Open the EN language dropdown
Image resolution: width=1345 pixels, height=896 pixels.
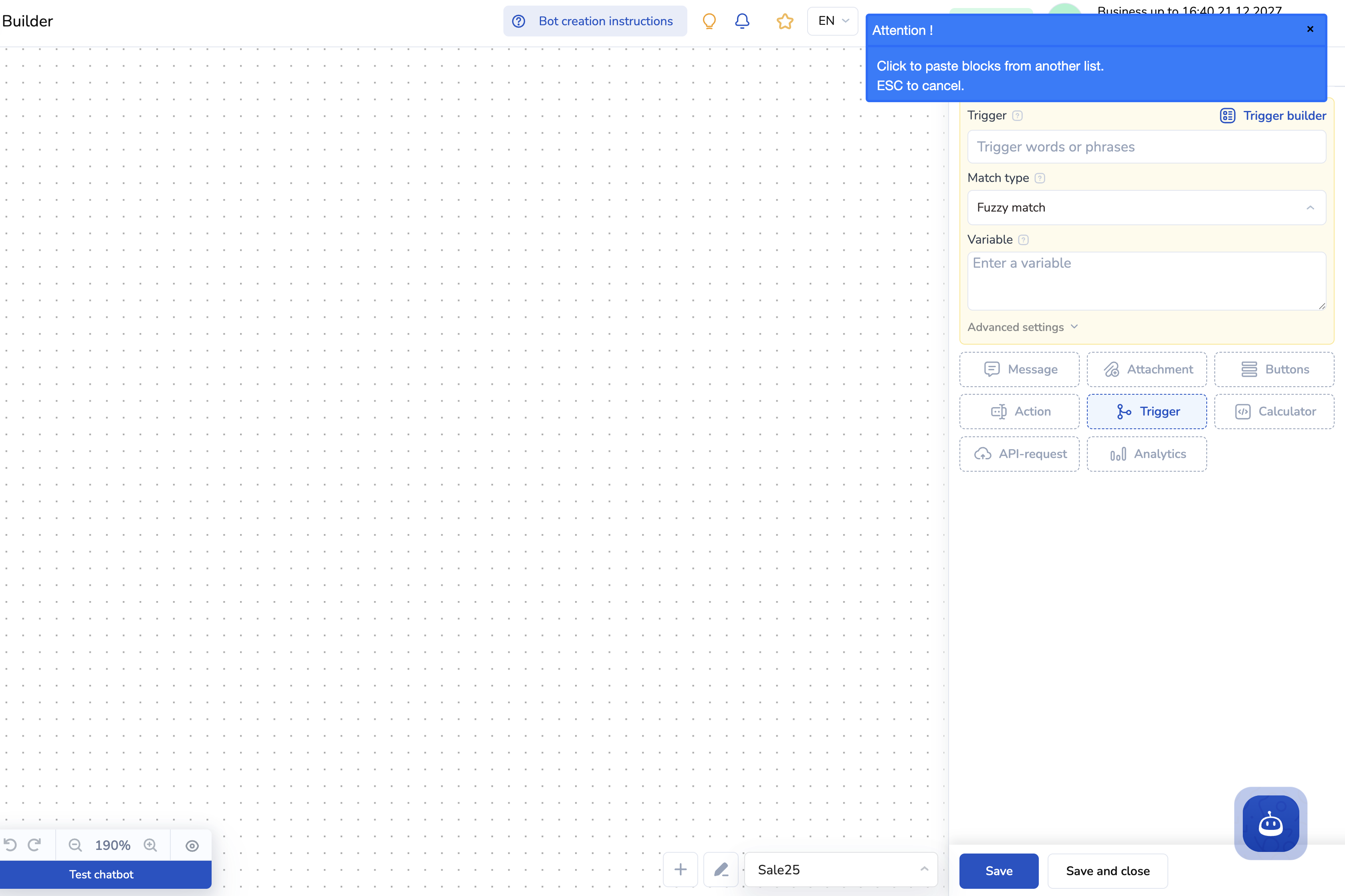point(832,21)
